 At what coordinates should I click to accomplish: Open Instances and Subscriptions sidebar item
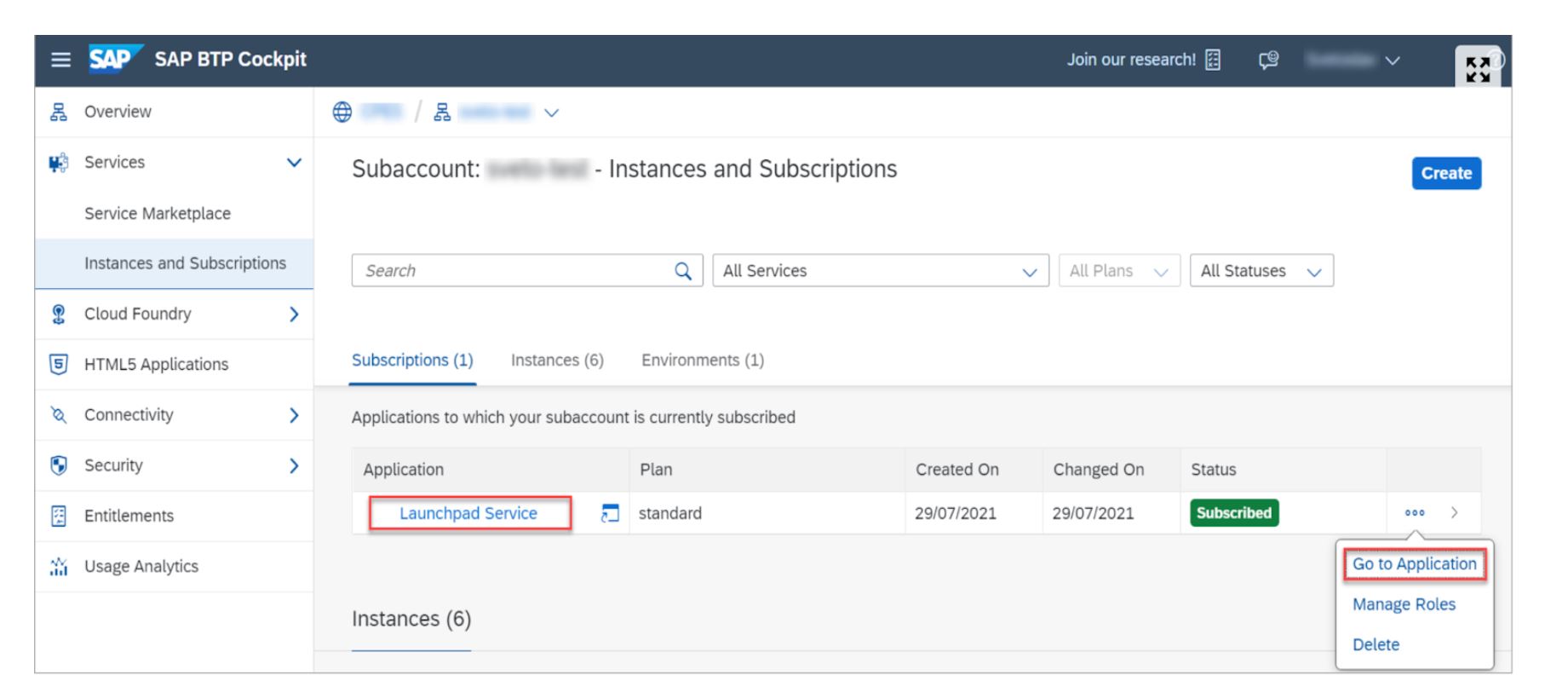[174, 264]
